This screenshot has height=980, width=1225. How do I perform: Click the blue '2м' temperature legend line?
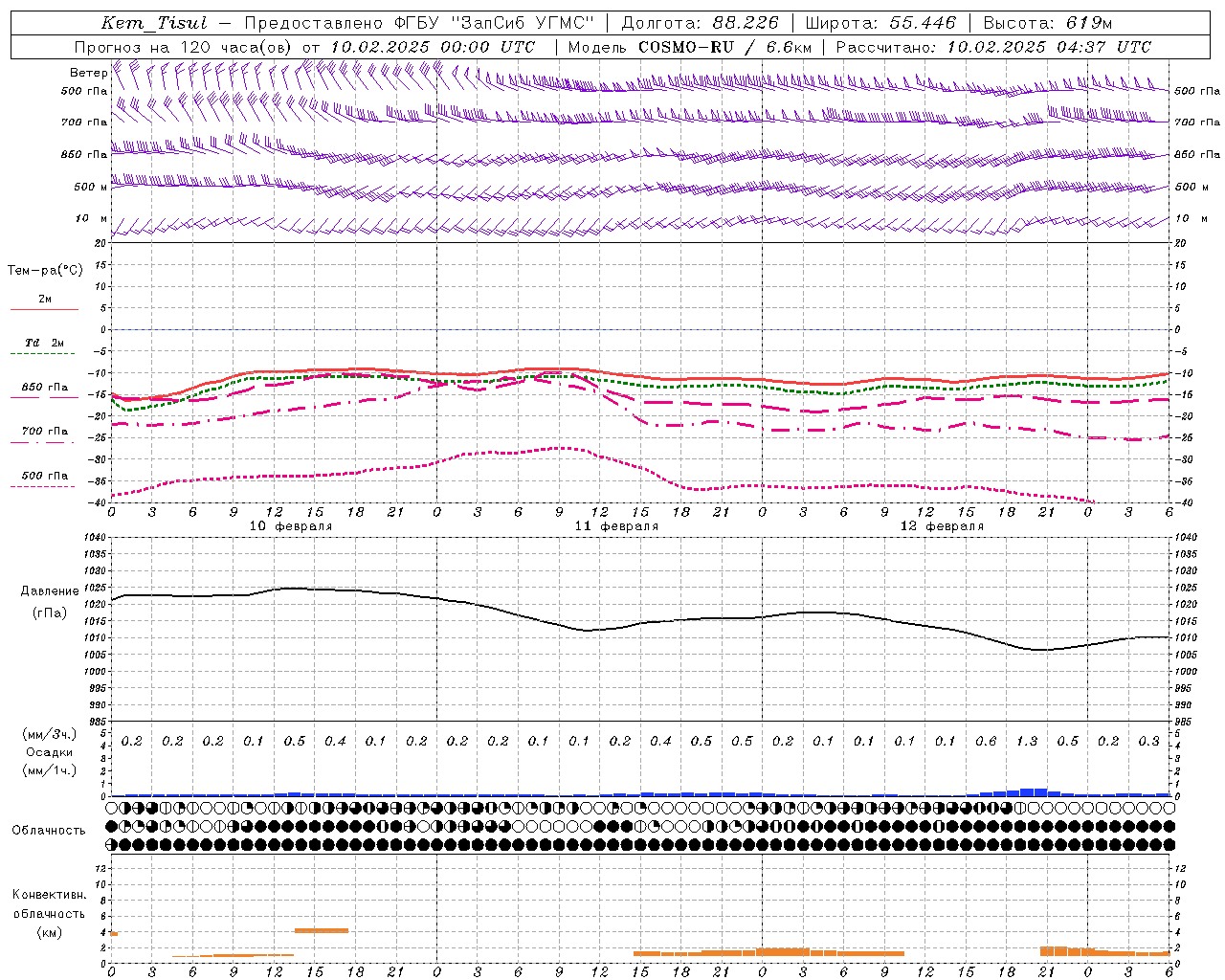pos(44,309)
